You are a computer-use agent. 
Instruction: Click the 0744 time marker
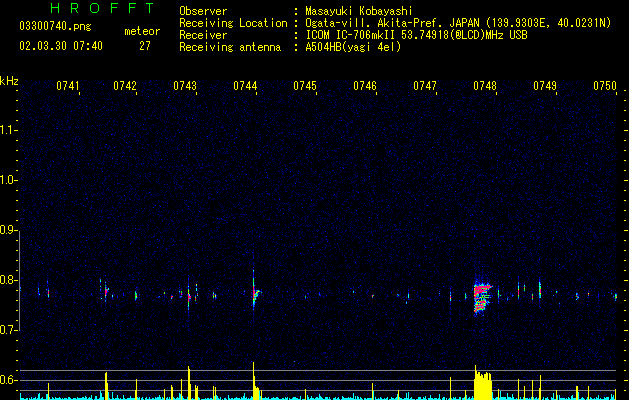pos(245,86)
